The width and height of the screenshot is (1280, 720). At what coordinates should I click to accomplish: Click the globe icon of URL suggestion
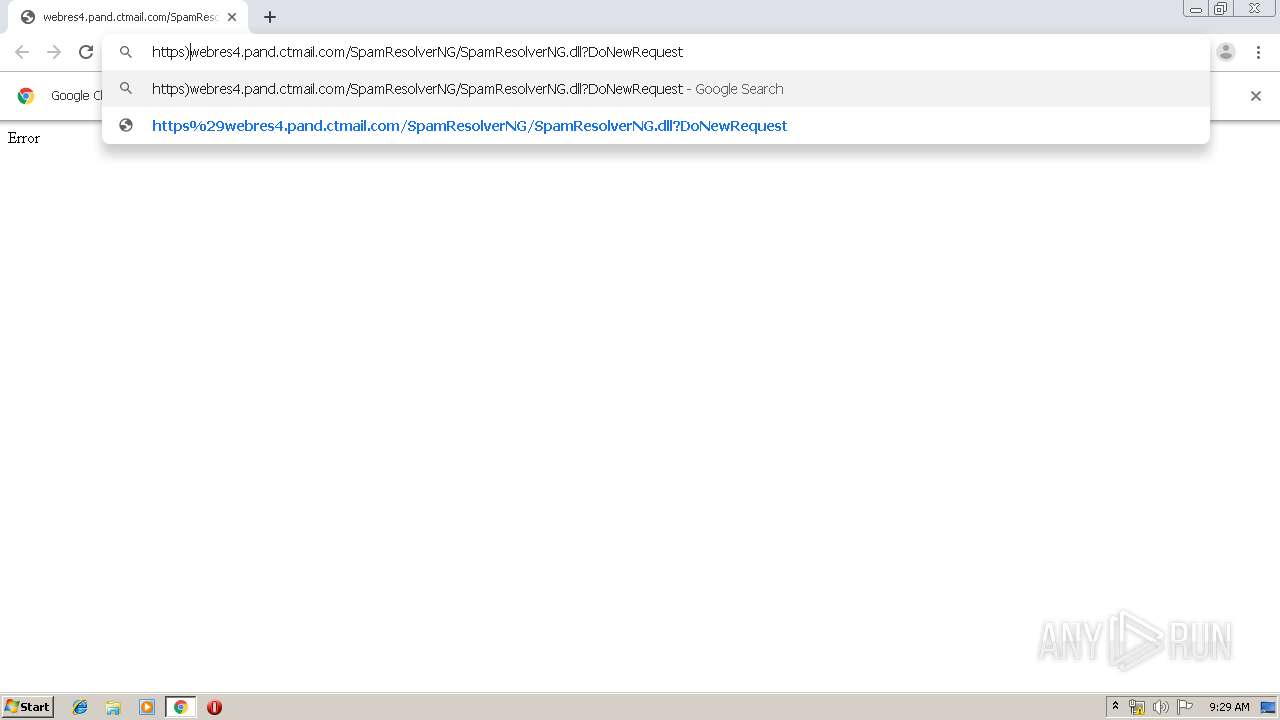[x=126, y=126]
